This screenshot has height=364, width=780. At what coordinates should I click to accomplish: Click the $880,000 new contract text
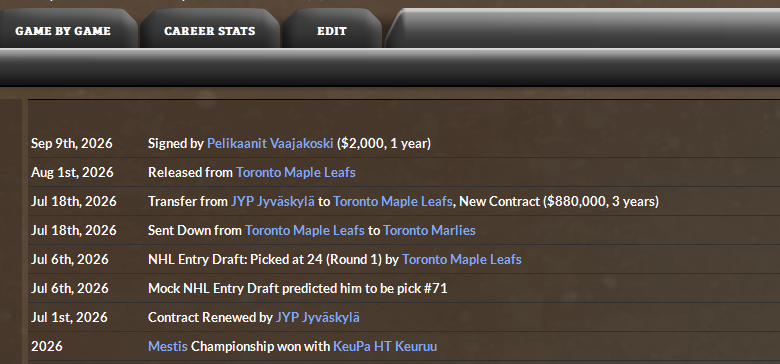[x=559, y=201]
